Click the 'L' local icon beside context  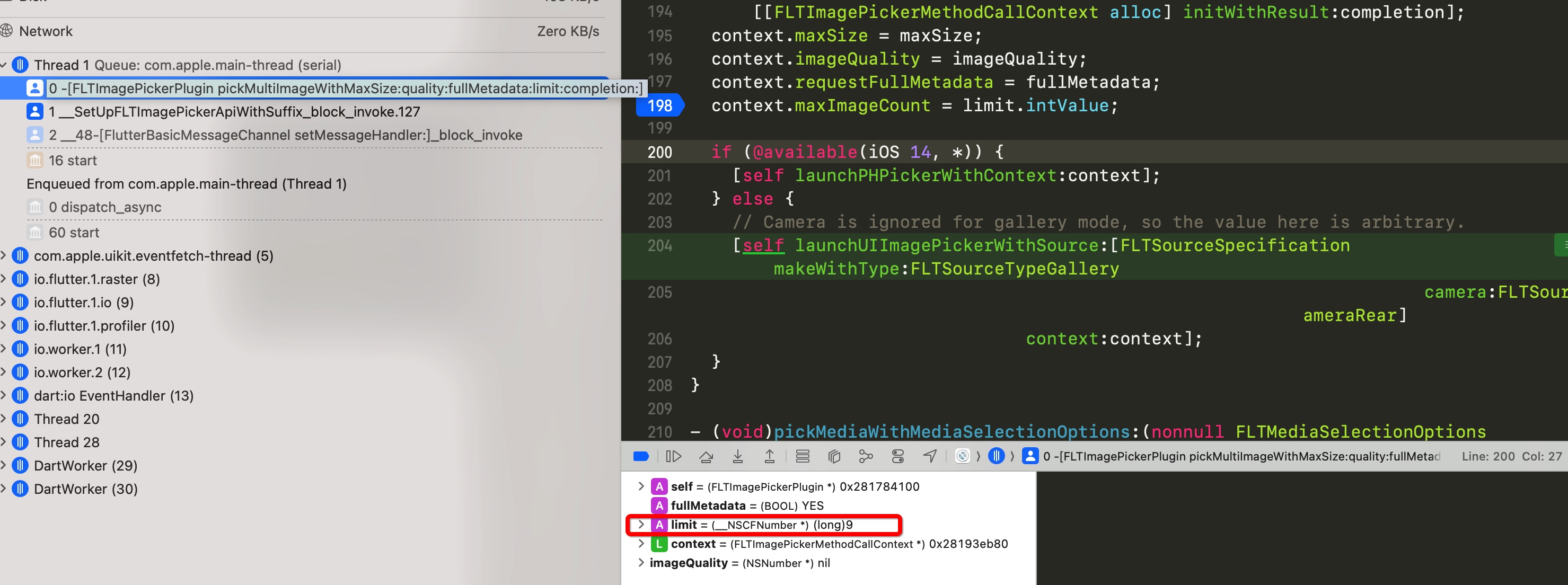point(658,544)
